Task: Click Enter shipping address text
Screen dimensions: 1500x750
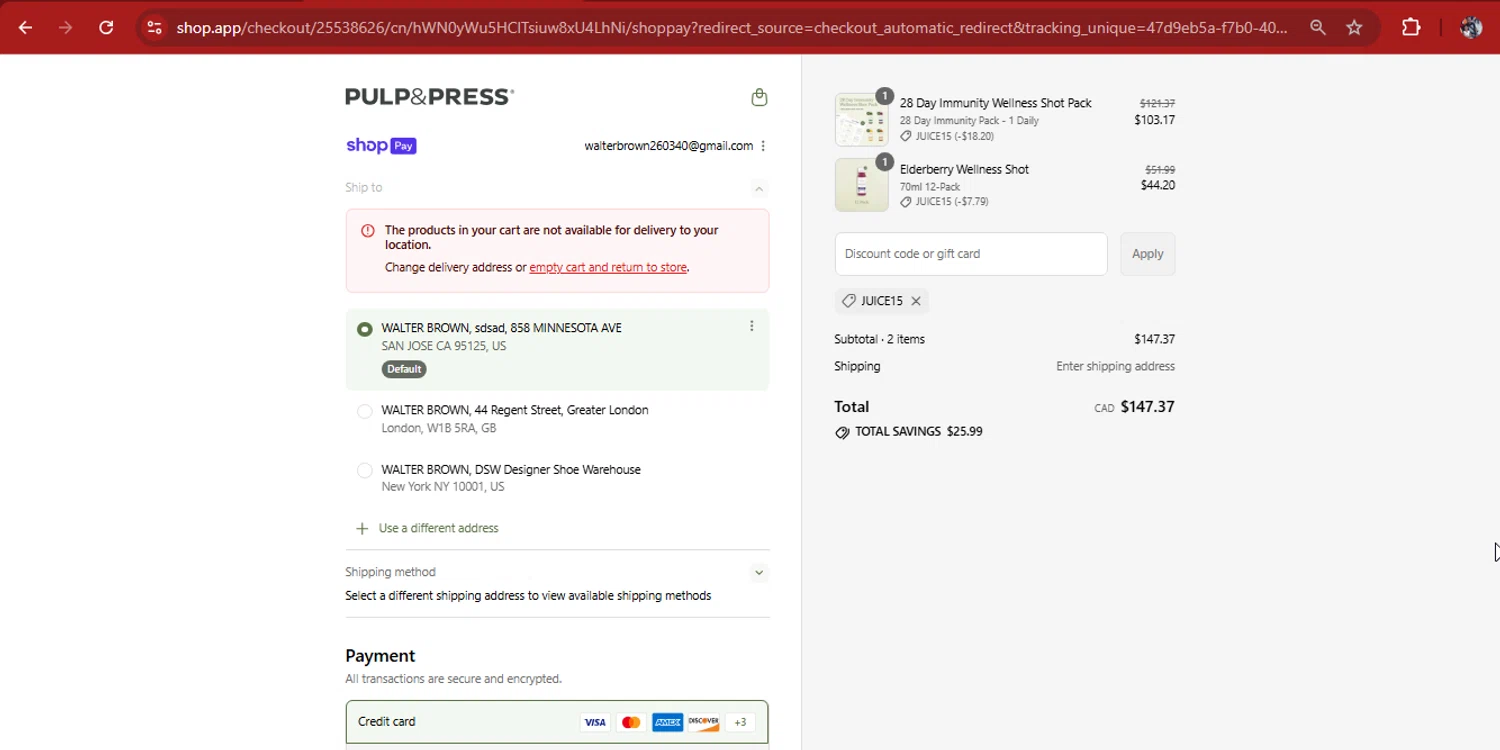Action: coord(1115,367)
